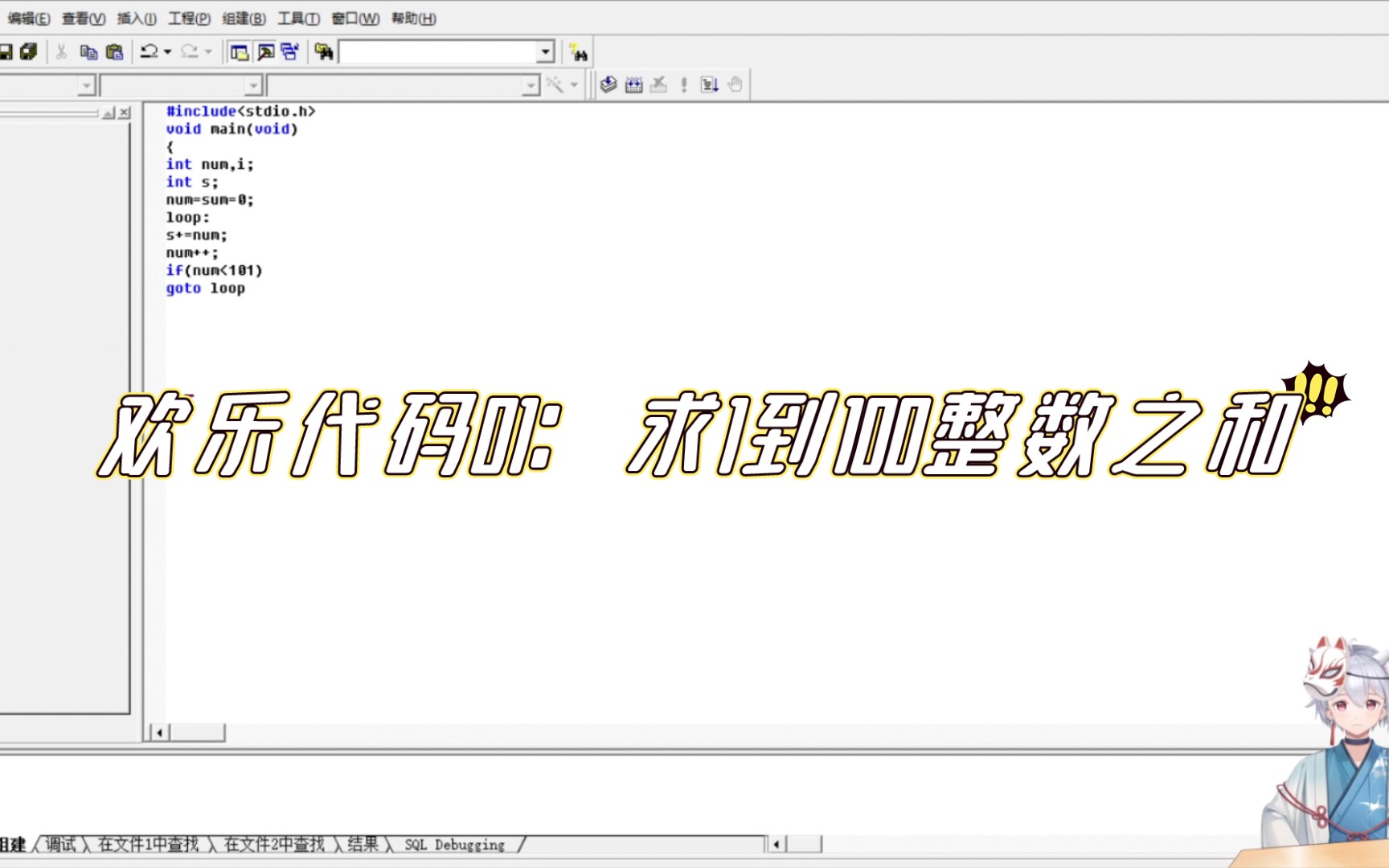Build the project using the Build icon
Viewport: 1389px width, 868px height.
633,84
